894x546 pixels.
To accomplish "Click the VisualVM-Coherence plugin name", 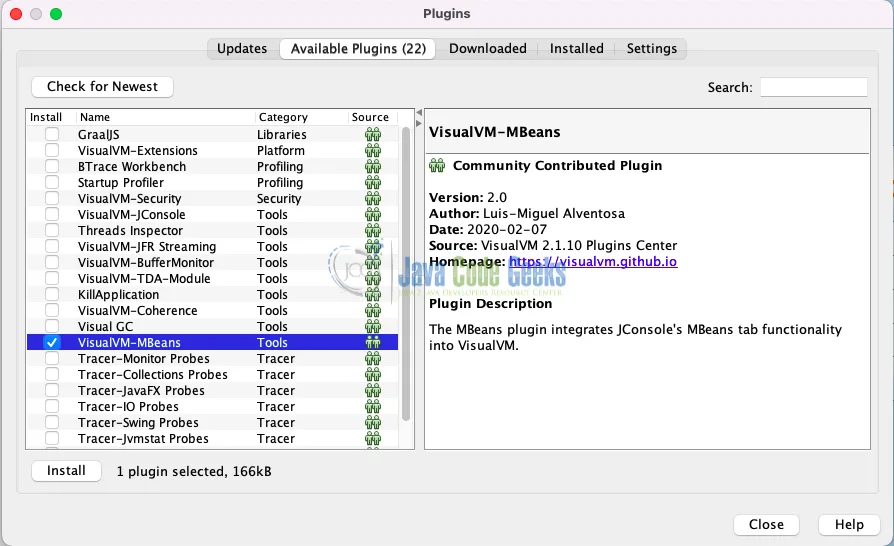I will [137, 311].
